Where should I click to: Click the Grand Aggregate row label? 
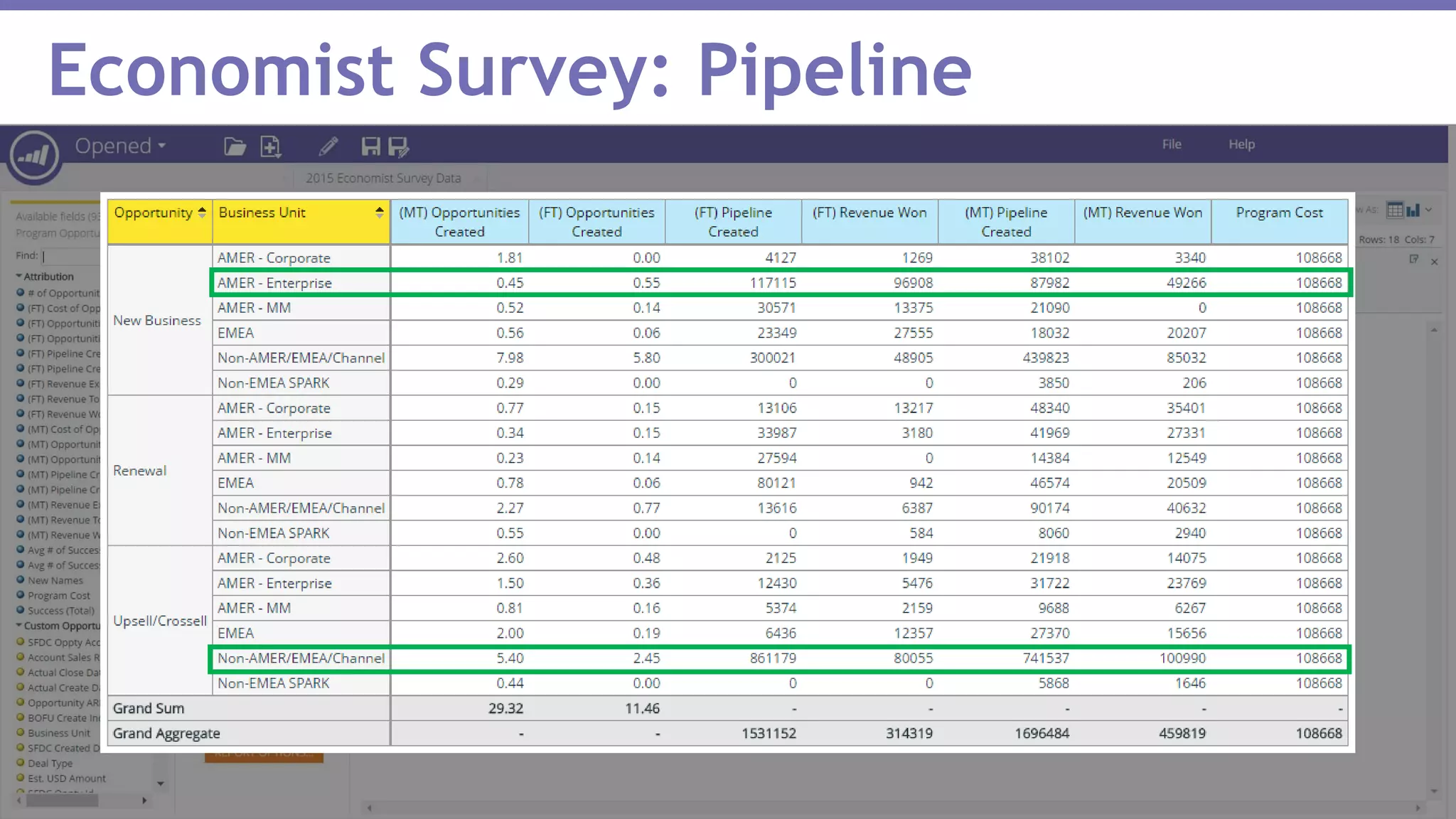(166, 733)
